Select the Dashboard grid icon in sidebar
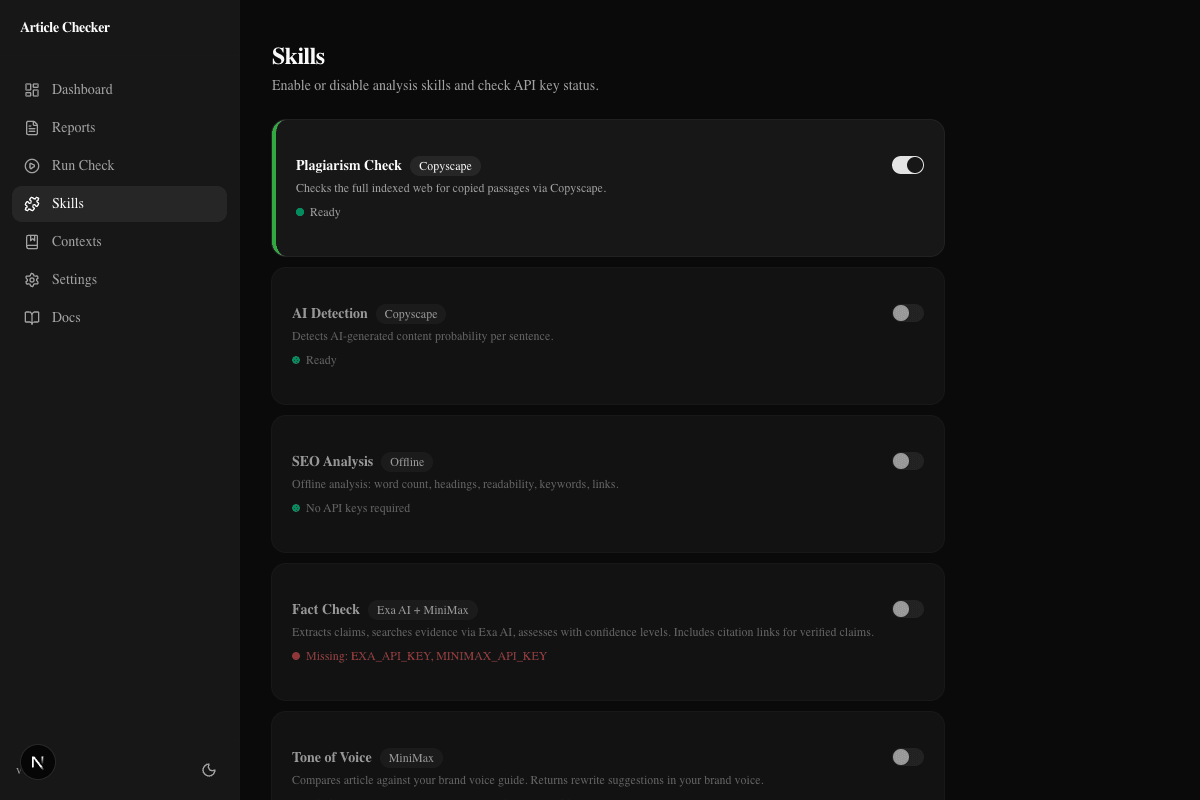The height and width of the screenshot is (800, 1200). [x=32, y=90]
